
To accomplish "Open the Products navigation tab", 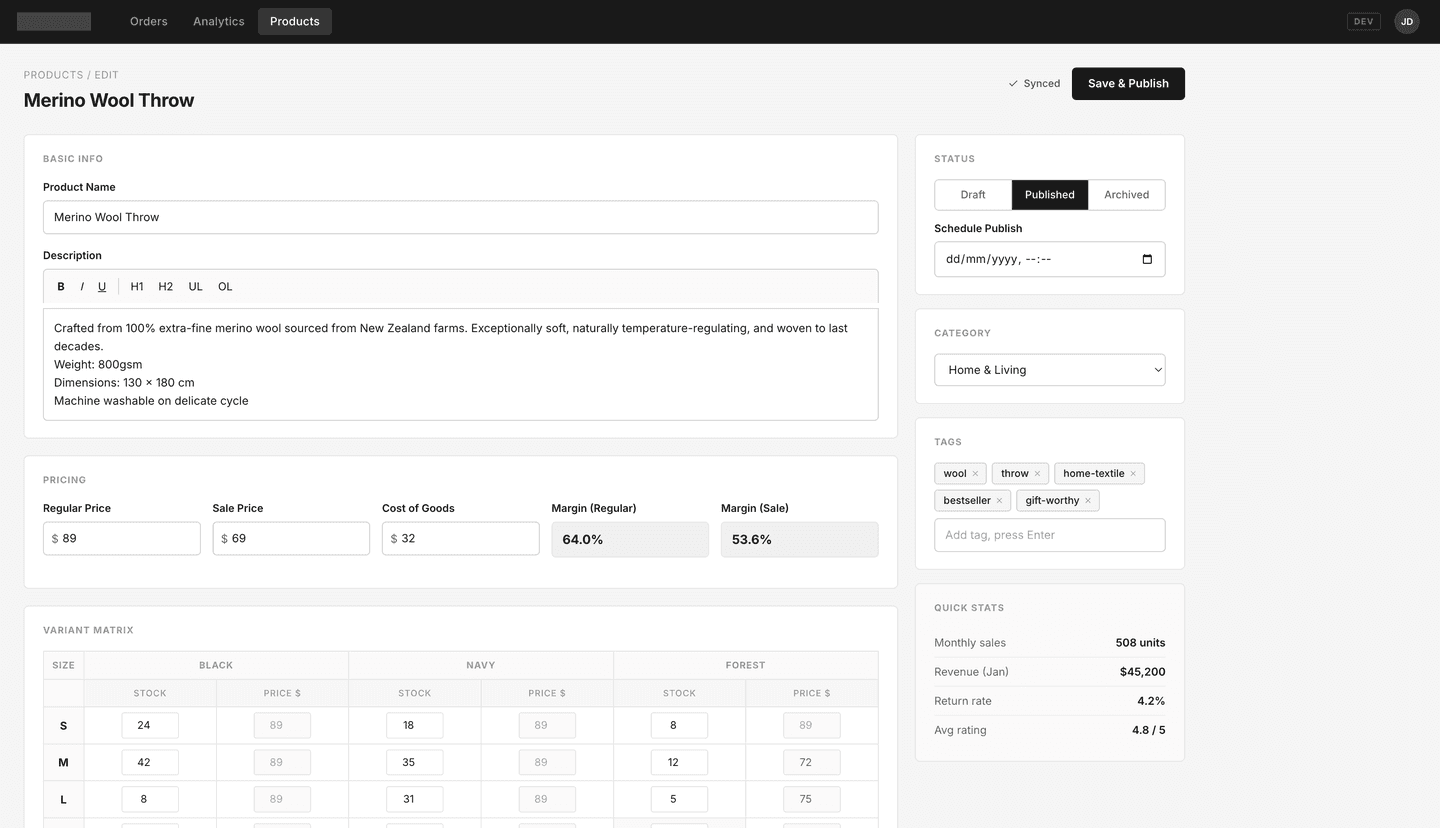I will 294,21.
